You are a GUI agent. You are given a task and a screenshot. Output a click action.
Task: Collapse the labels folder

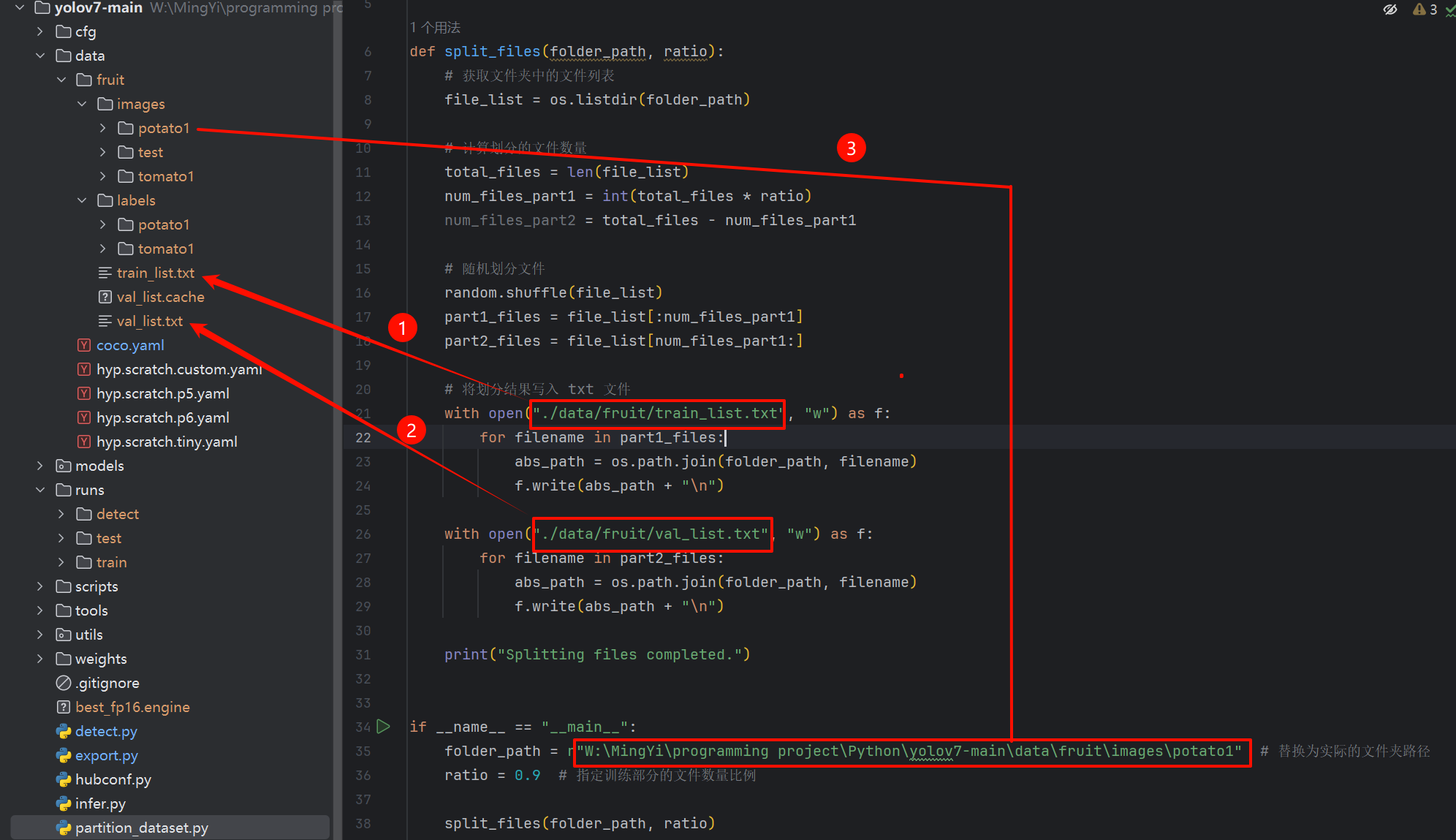82,200
